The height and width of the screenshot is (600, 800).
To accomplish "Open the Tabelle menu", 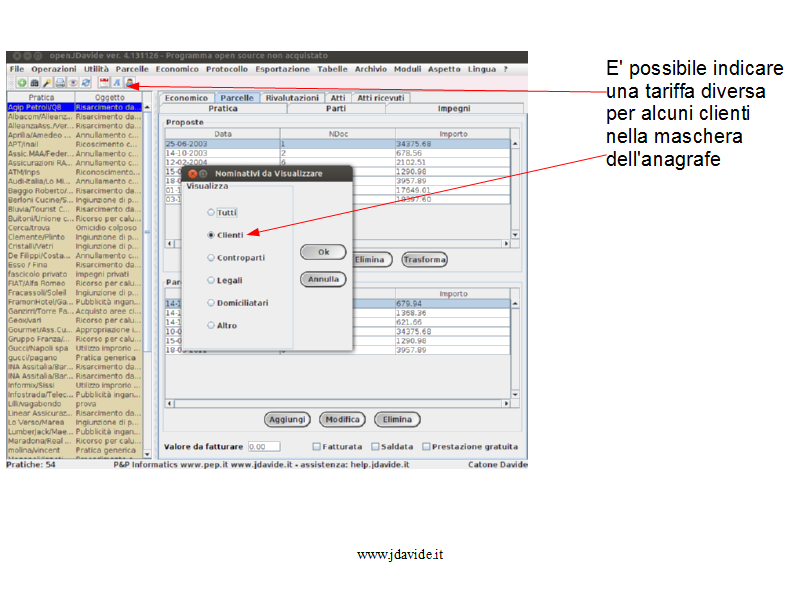I will pos(332,69).
